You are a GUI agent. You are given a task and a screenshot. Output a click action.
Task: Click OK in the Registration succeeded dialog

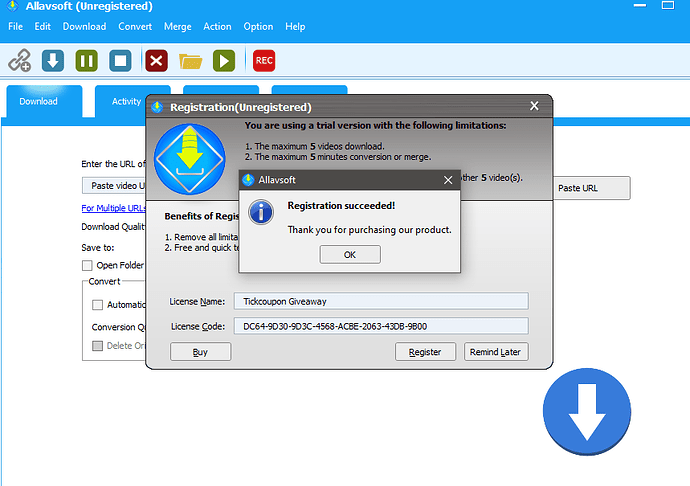pyautogui.click(x=349, y=254)
